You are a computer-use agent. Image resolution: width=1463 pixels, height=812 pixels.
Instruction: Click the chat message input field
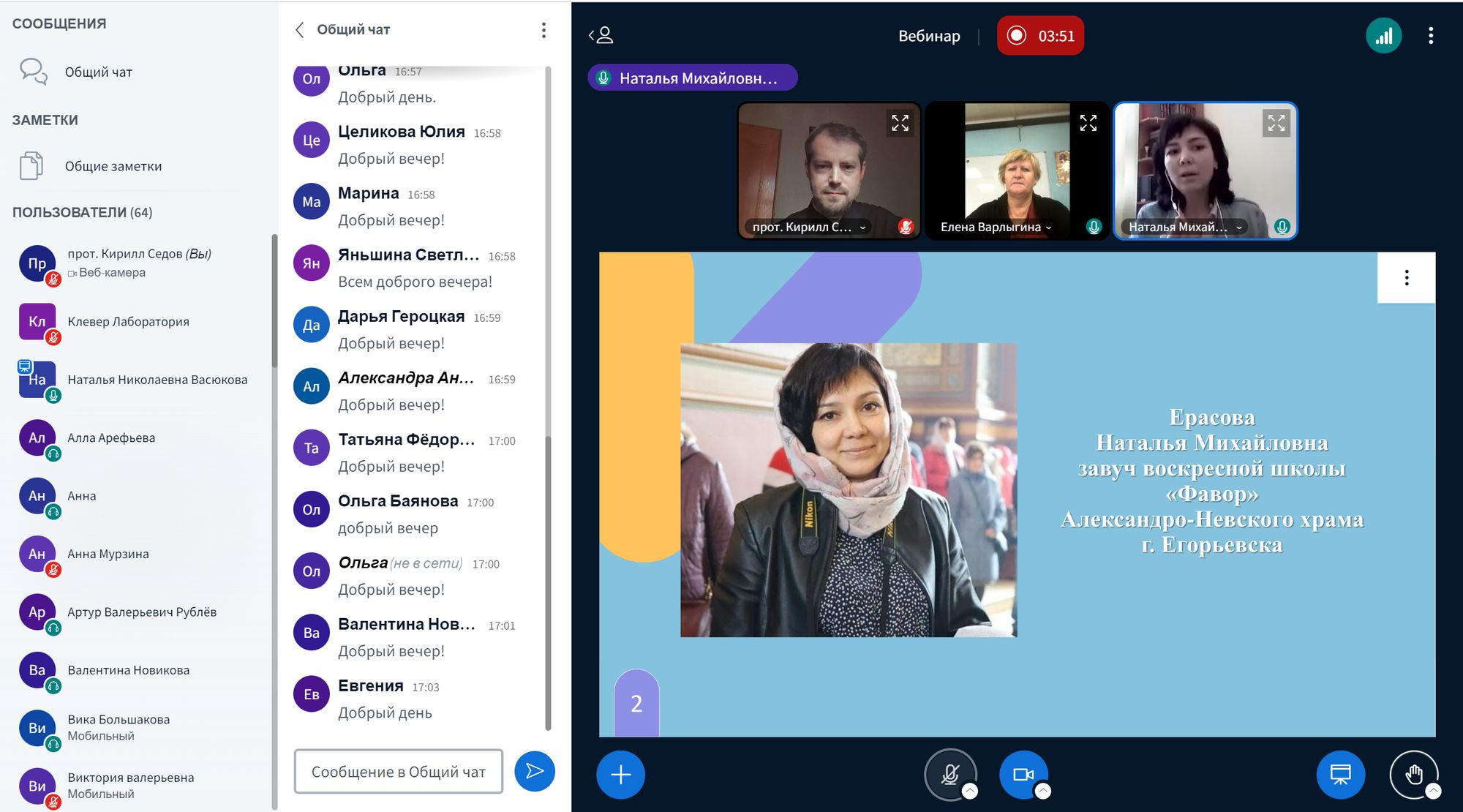[x=399, y=771]
